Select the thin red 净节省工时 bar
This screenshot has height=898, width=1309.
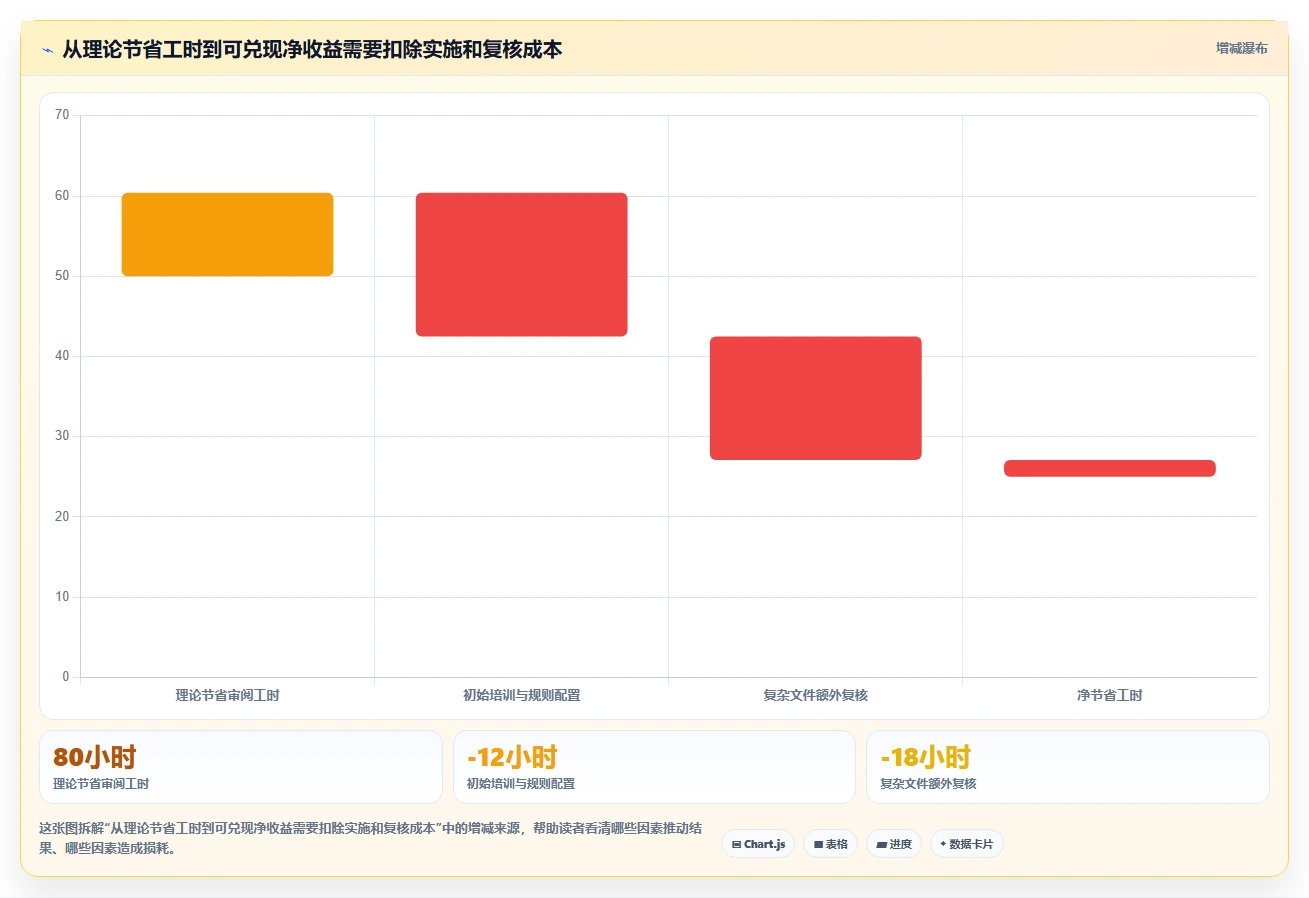tap(1109, 468)
